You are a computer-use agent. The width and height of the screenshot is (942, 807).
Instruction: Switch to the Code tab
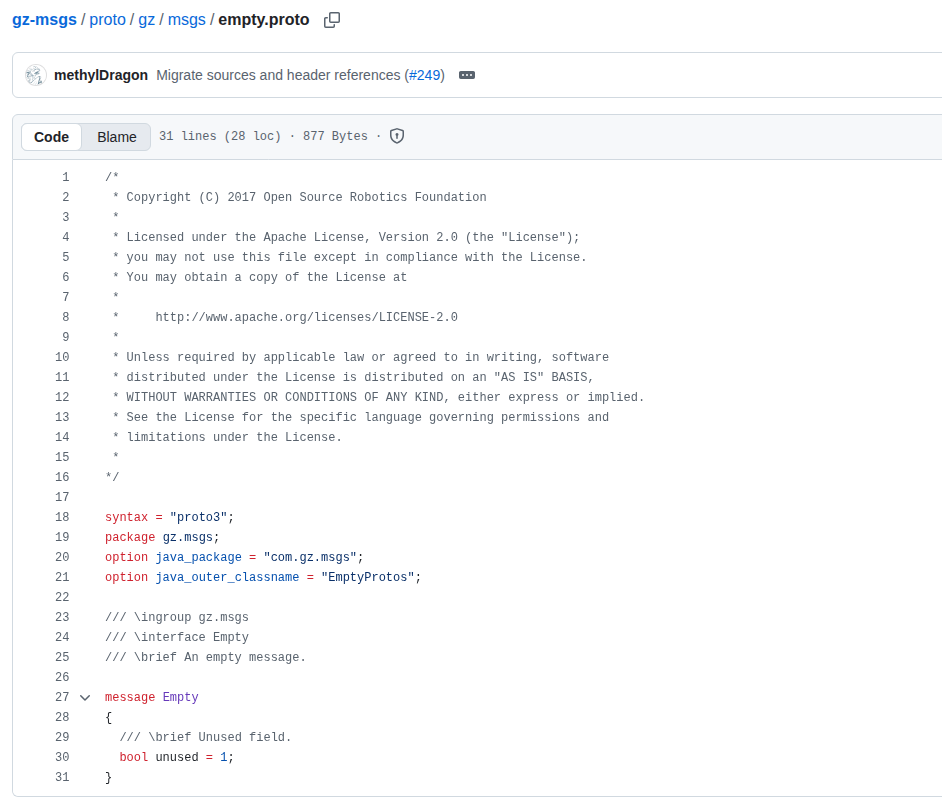coord(52,137)
